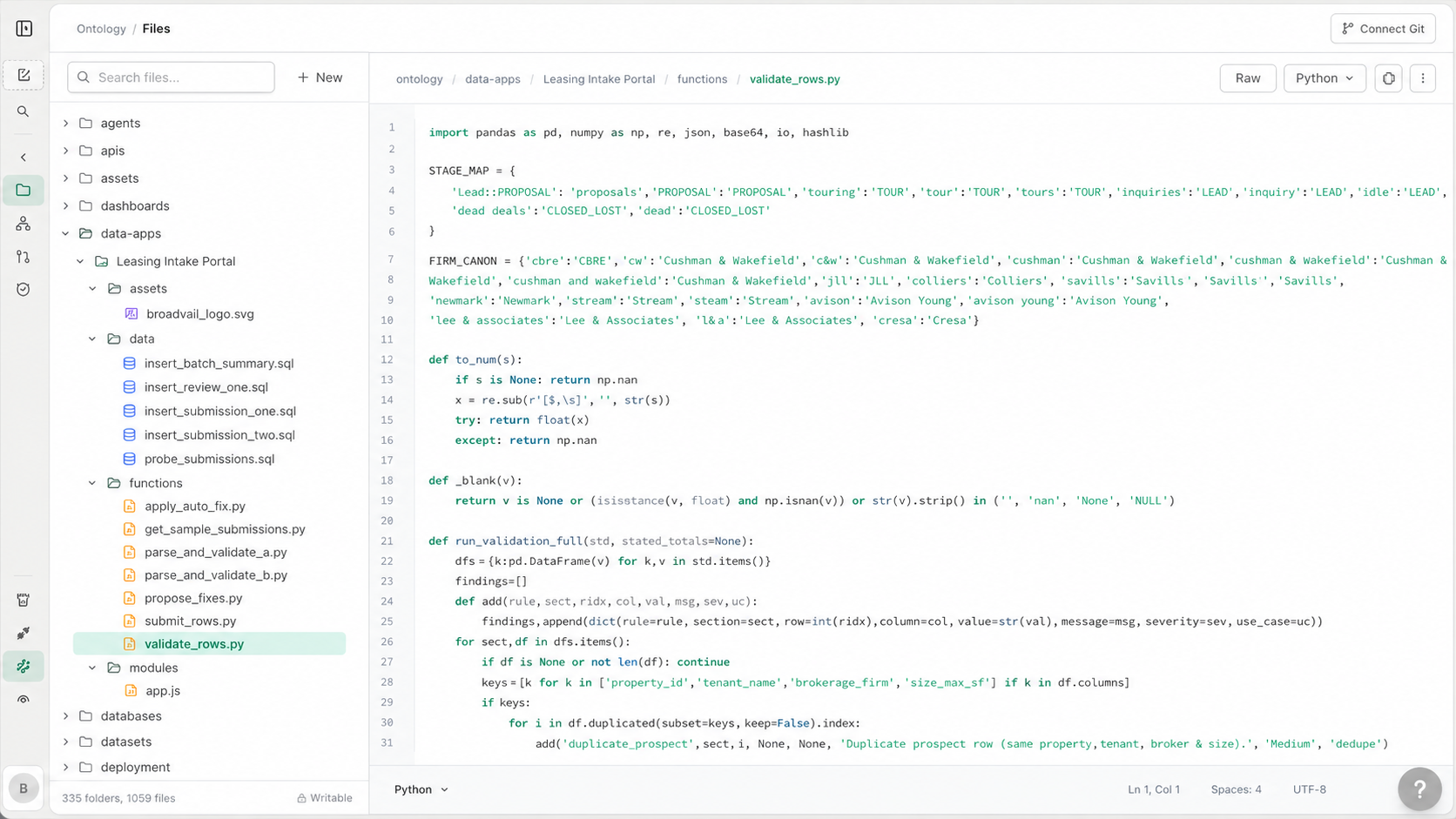Screen dimensions: 1456x819
Task: Focus the Search files input
Action: pos(171,77)
